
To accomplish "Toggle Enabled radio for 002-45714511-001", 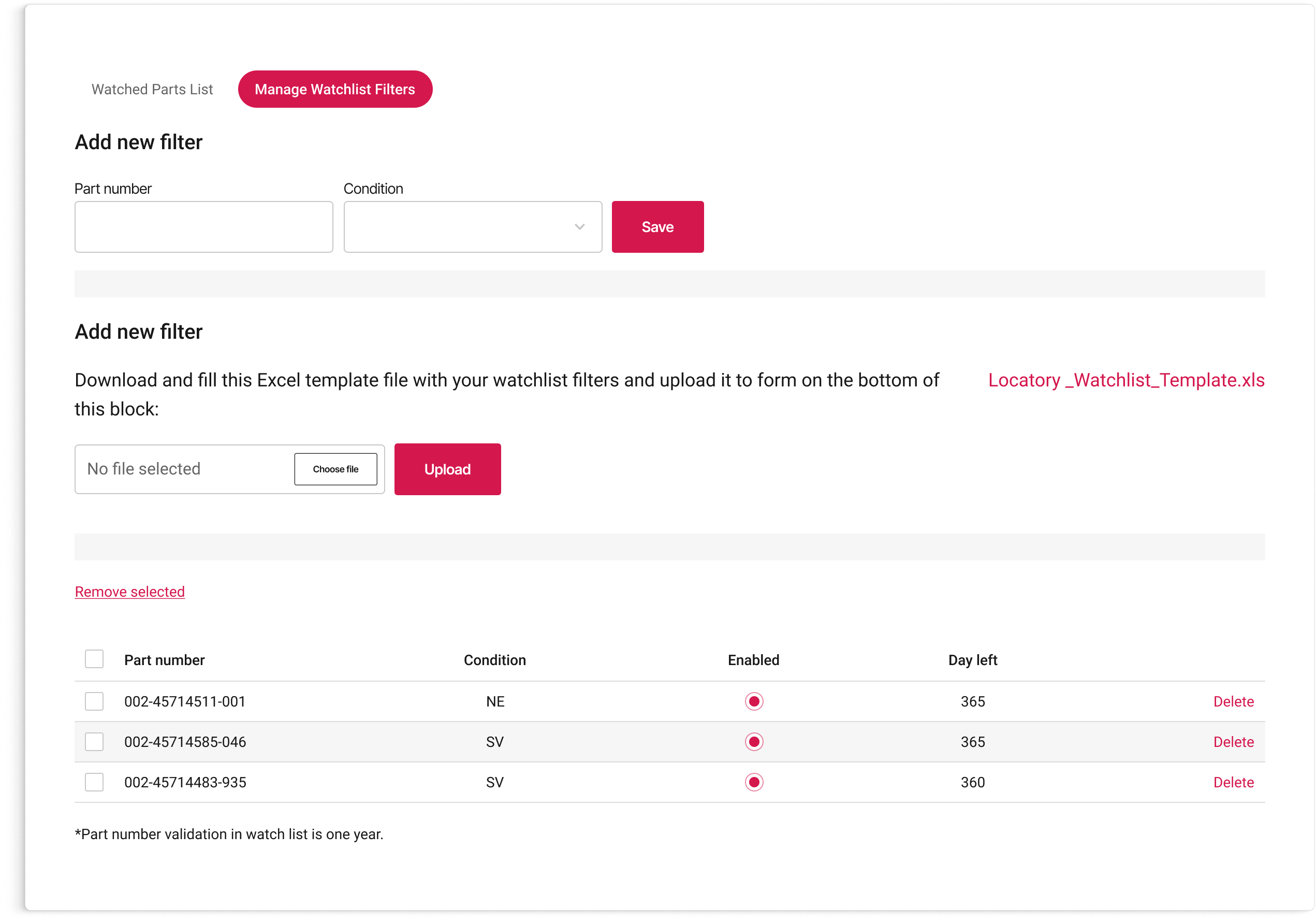I will [x=754, y=701].
